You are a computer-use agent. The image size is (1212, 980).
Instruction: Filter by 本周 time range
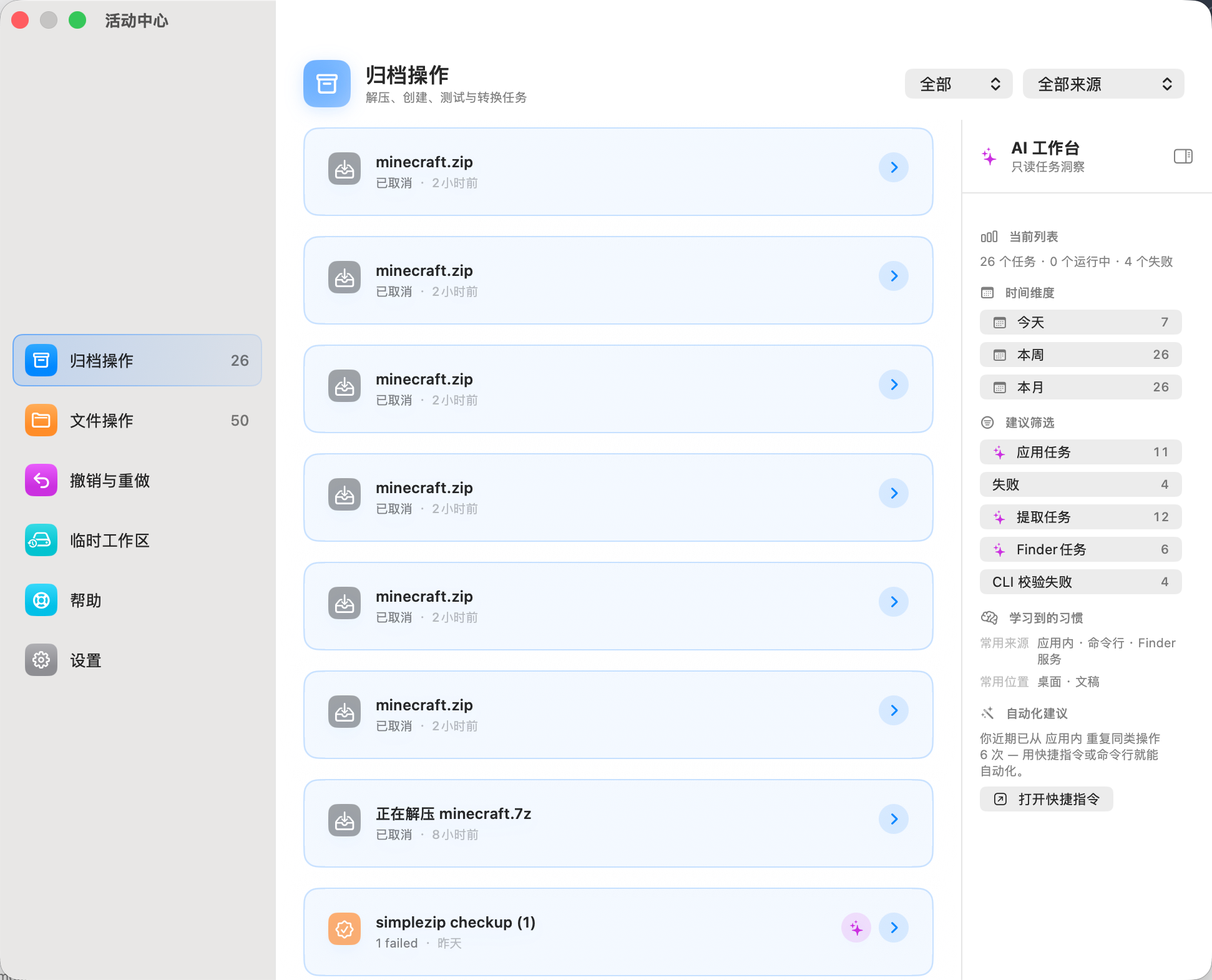[1080, 355]
